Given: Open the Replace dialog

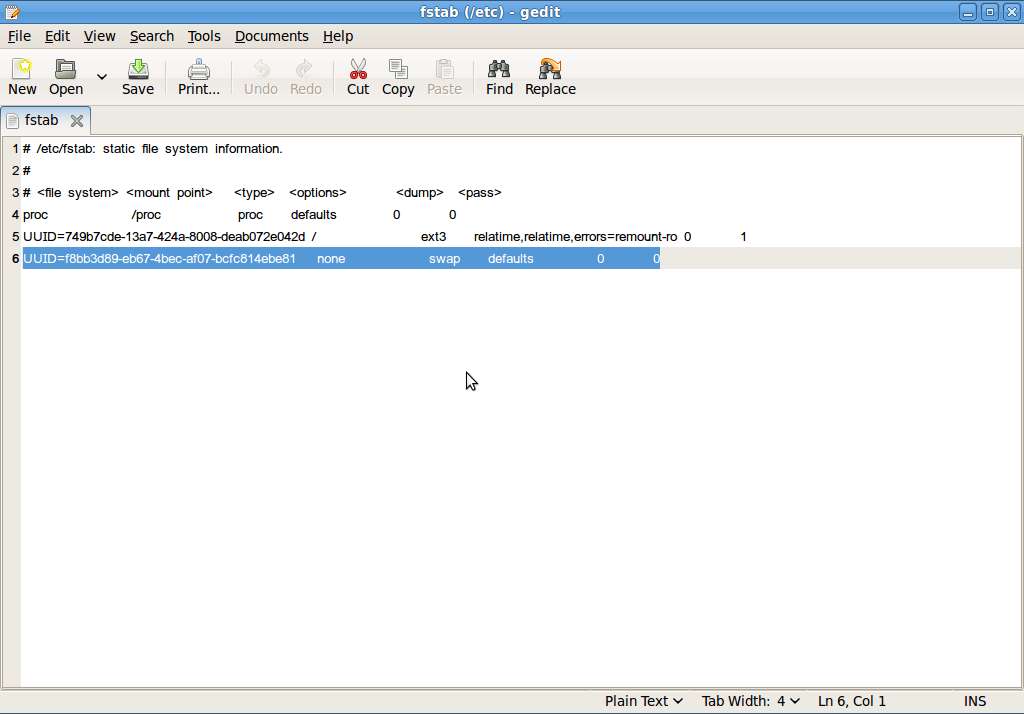Looking at the screenshot, I should [x=550, y=76].
